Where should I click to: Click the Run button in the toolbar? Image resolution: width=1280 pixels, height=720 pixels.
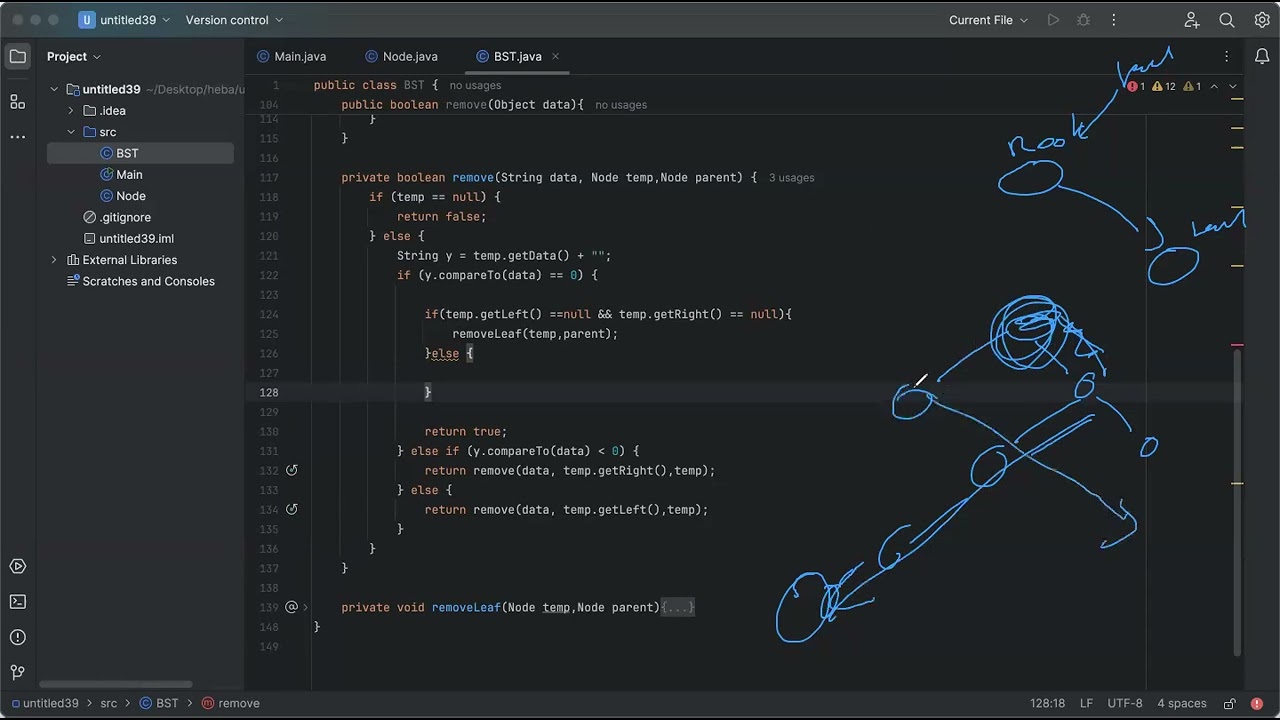1053,20
